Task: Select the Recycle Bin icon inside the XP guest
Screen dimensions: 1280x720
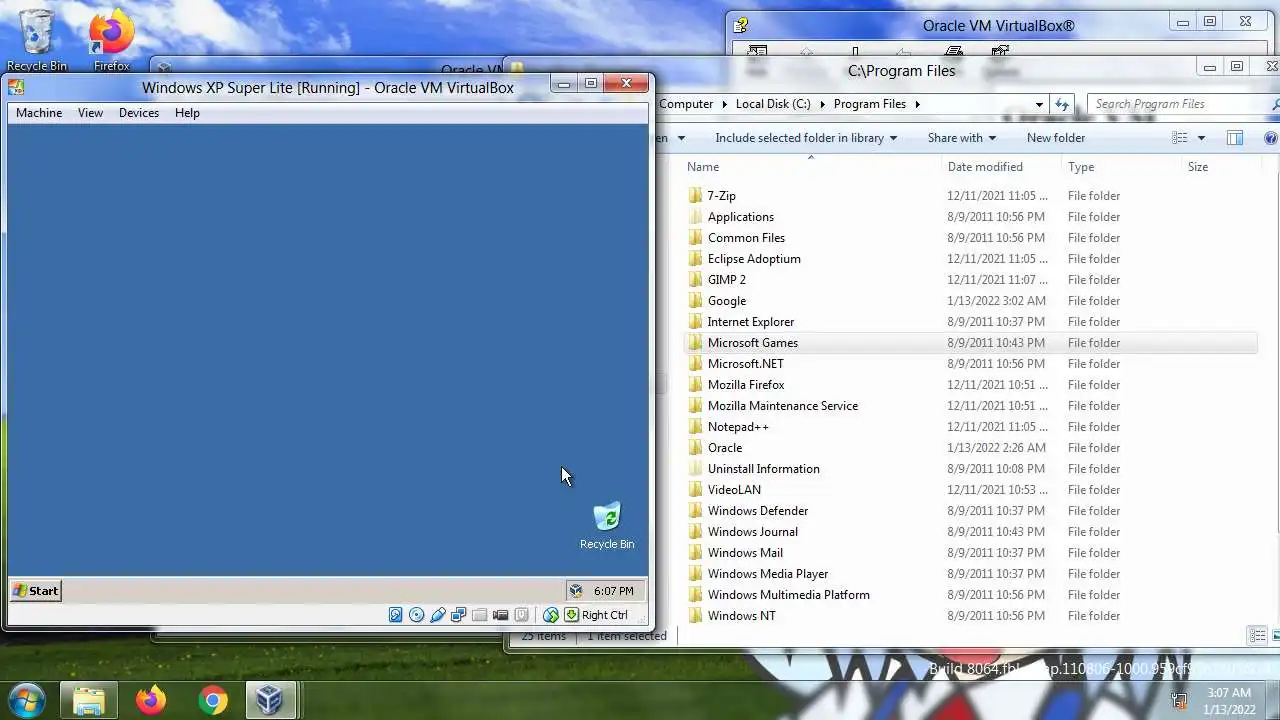Action: [607, 526]
